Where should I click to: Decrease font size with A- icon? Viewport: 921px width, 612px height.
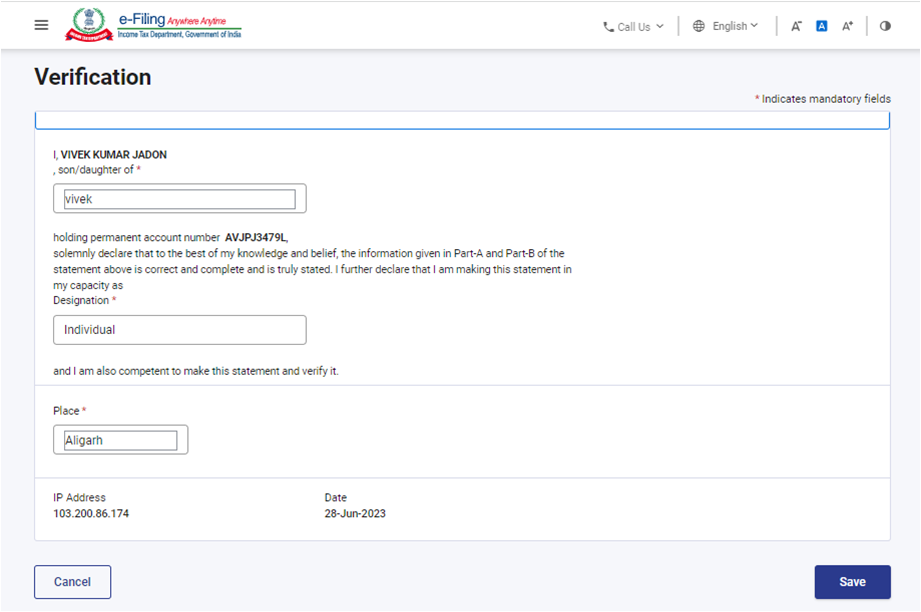click(x=796, y=26)
